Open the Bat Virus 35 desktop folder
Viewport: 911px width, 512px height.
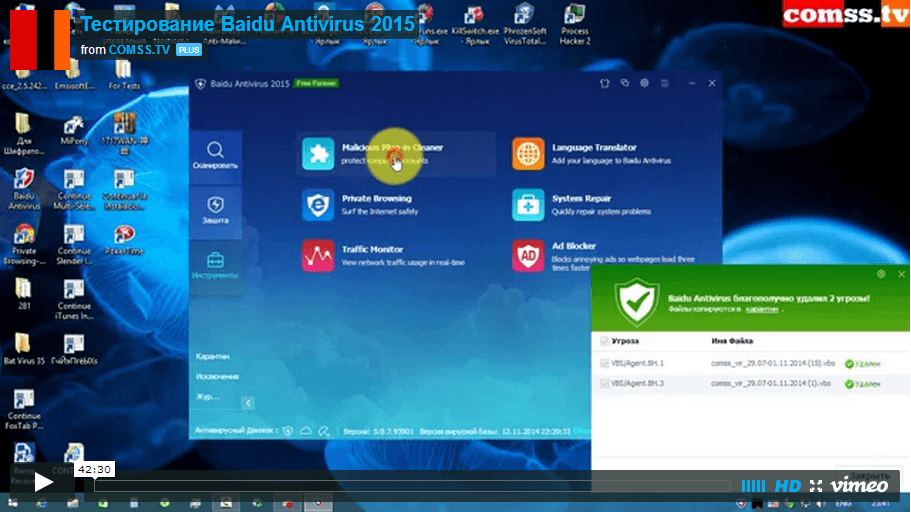24,349
